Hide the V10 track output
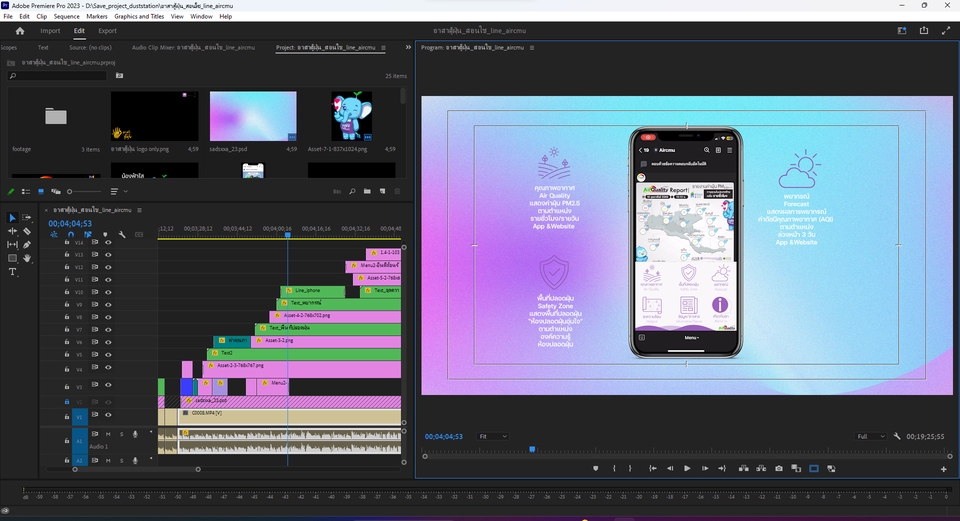The width and height of the screenshot is (960, 521). 108,292
